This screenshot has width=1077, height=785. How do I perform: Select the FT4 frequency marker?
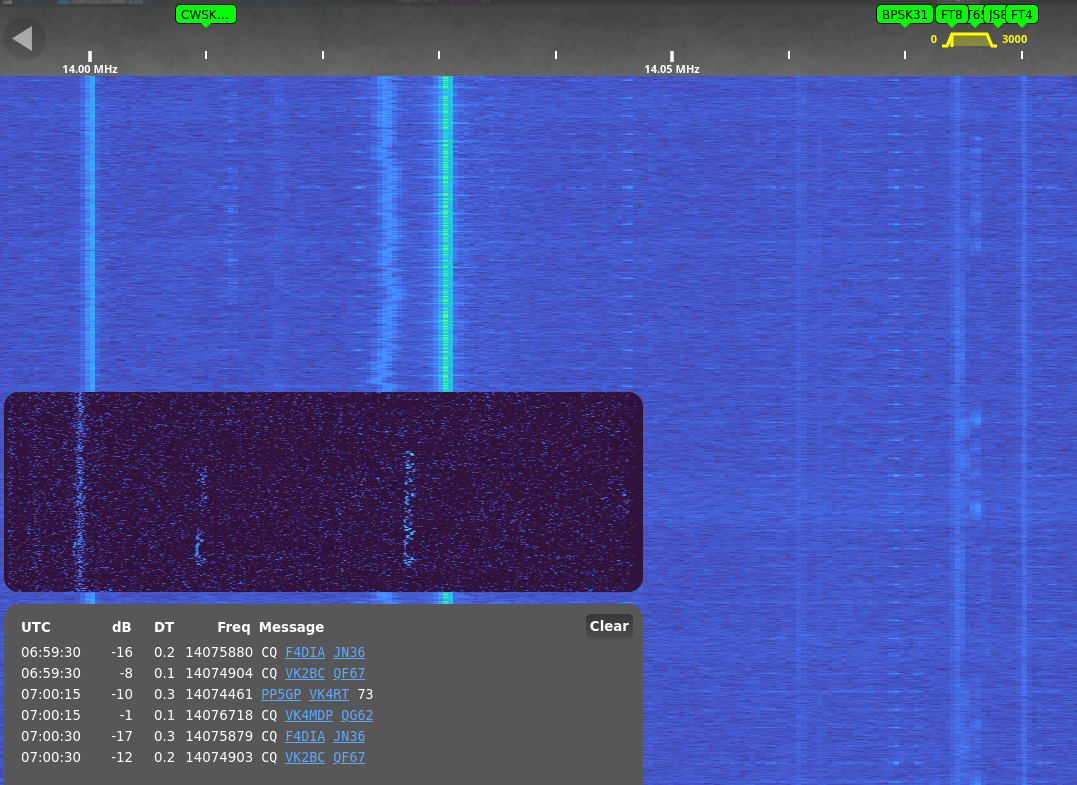click(x=1022, y=14)
